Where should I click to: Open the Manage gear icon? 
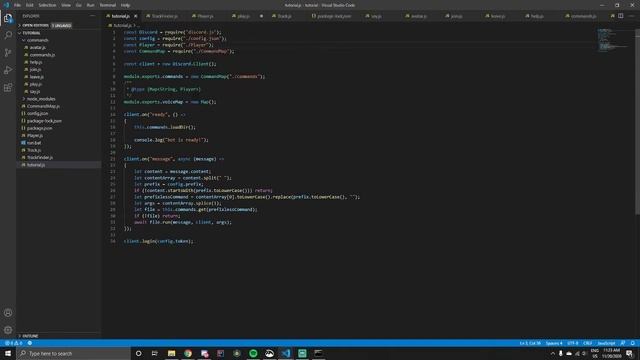(x=8, y=330)
